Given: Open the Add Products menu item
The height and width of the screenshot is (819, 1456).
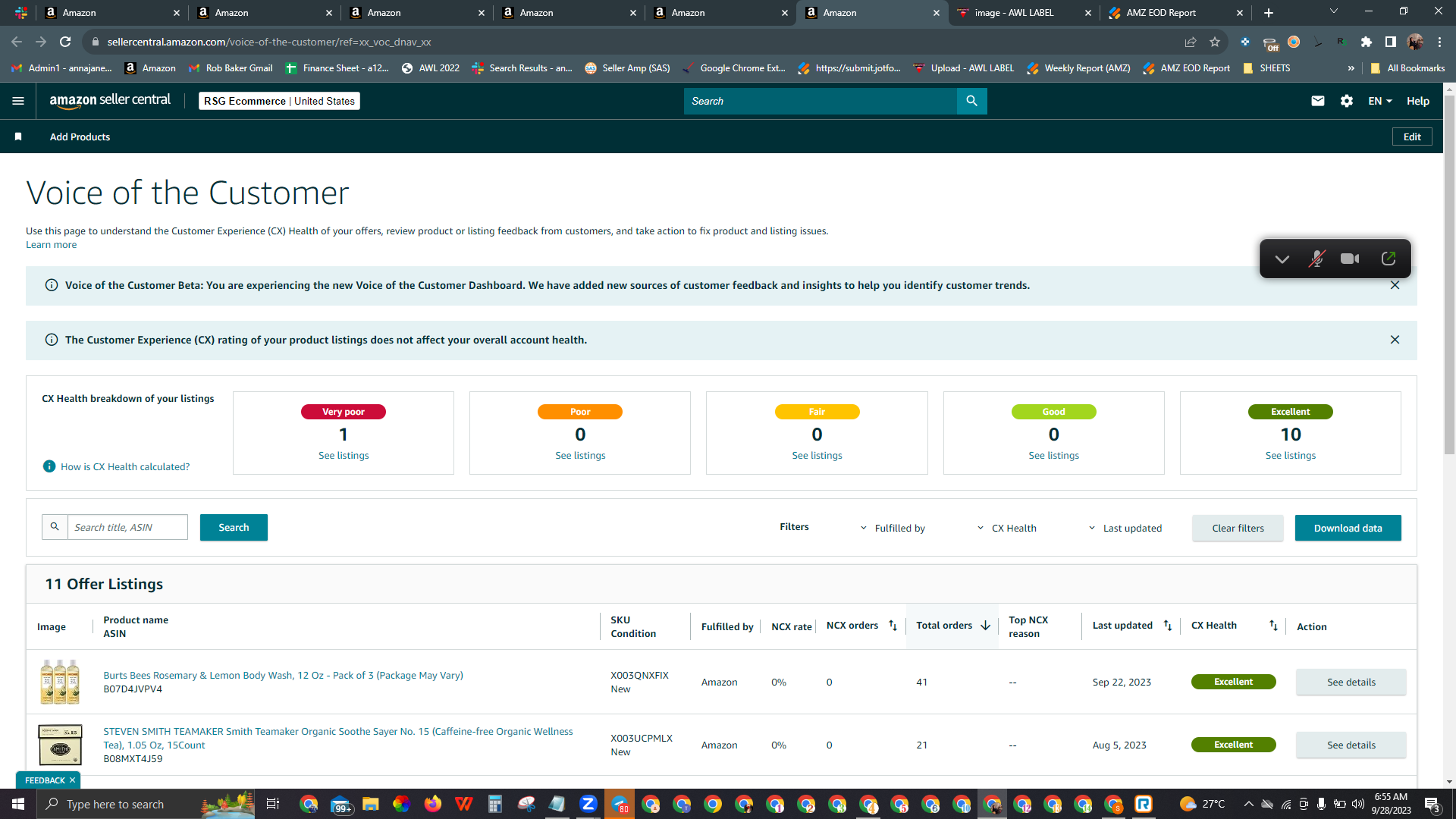Looking at the screenshot, I should 80,136.
